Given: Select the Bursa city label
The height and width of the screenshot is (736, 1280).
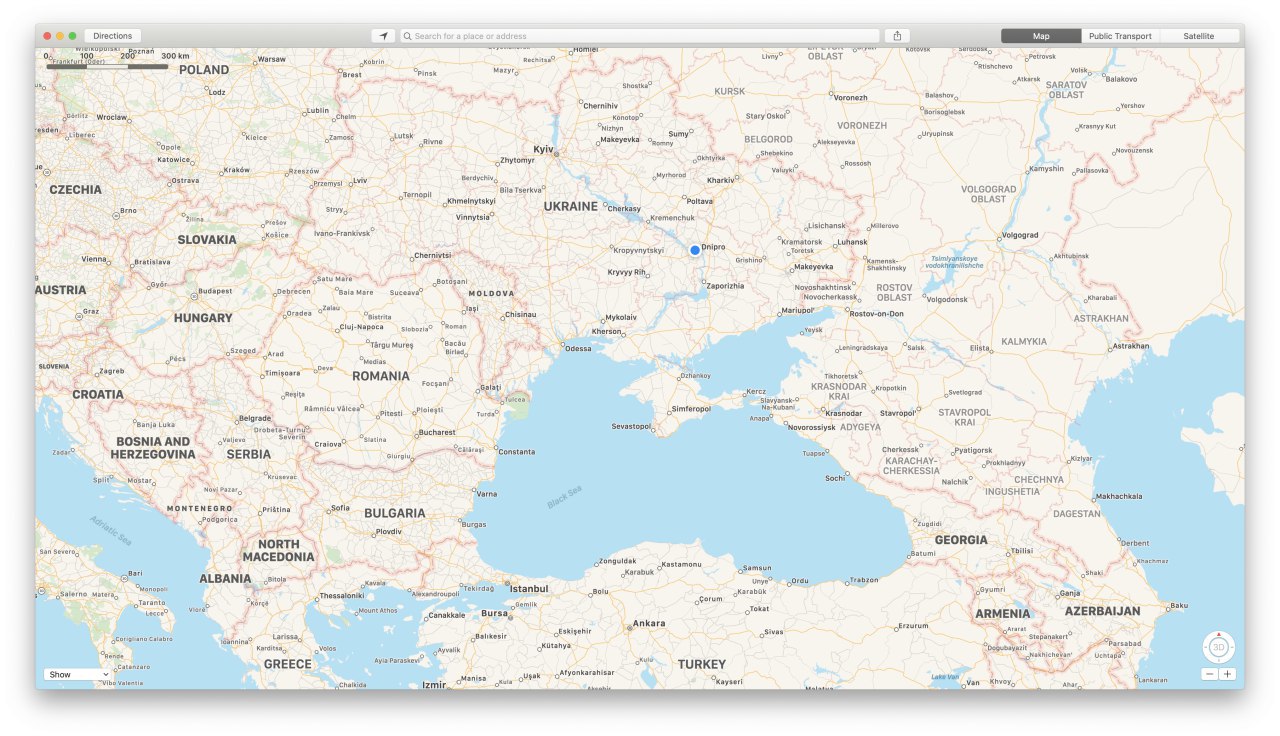Looking at the screenshot, I should tap(494, 613).
